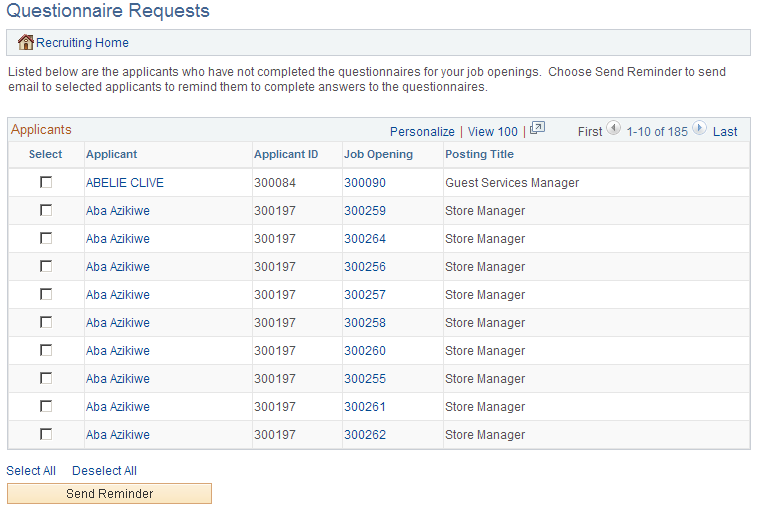Click Store Manager text in 300255 row
The image size is (758, 509).
(485, 379)
